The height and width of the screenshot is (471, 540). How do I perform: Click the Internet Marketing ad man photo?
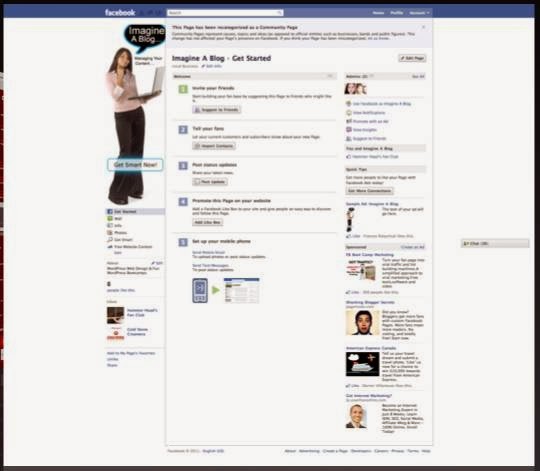[356, 416]
